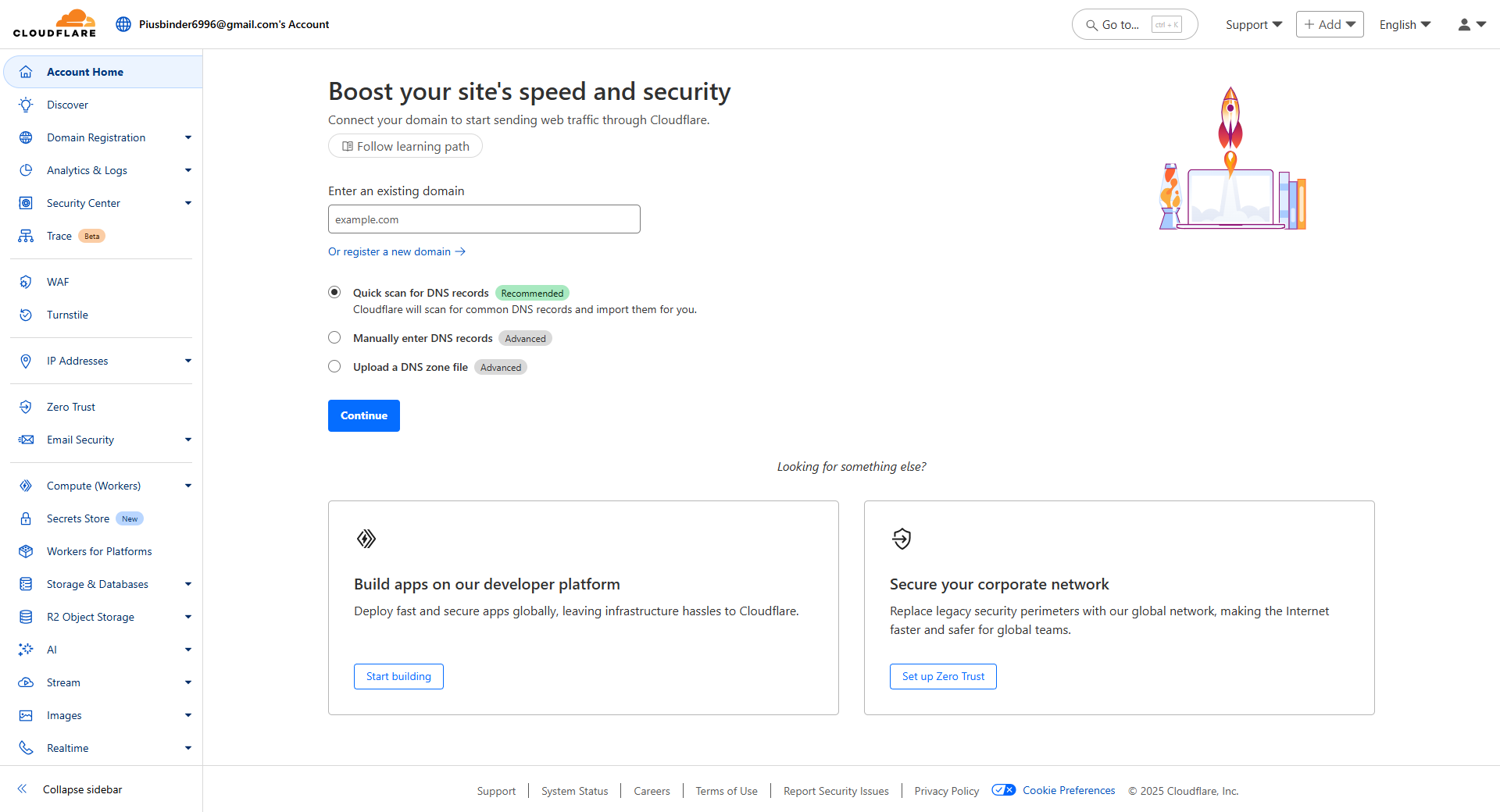
Task: Click the Email Security envelope icon
Action: (x=26, y=440)
